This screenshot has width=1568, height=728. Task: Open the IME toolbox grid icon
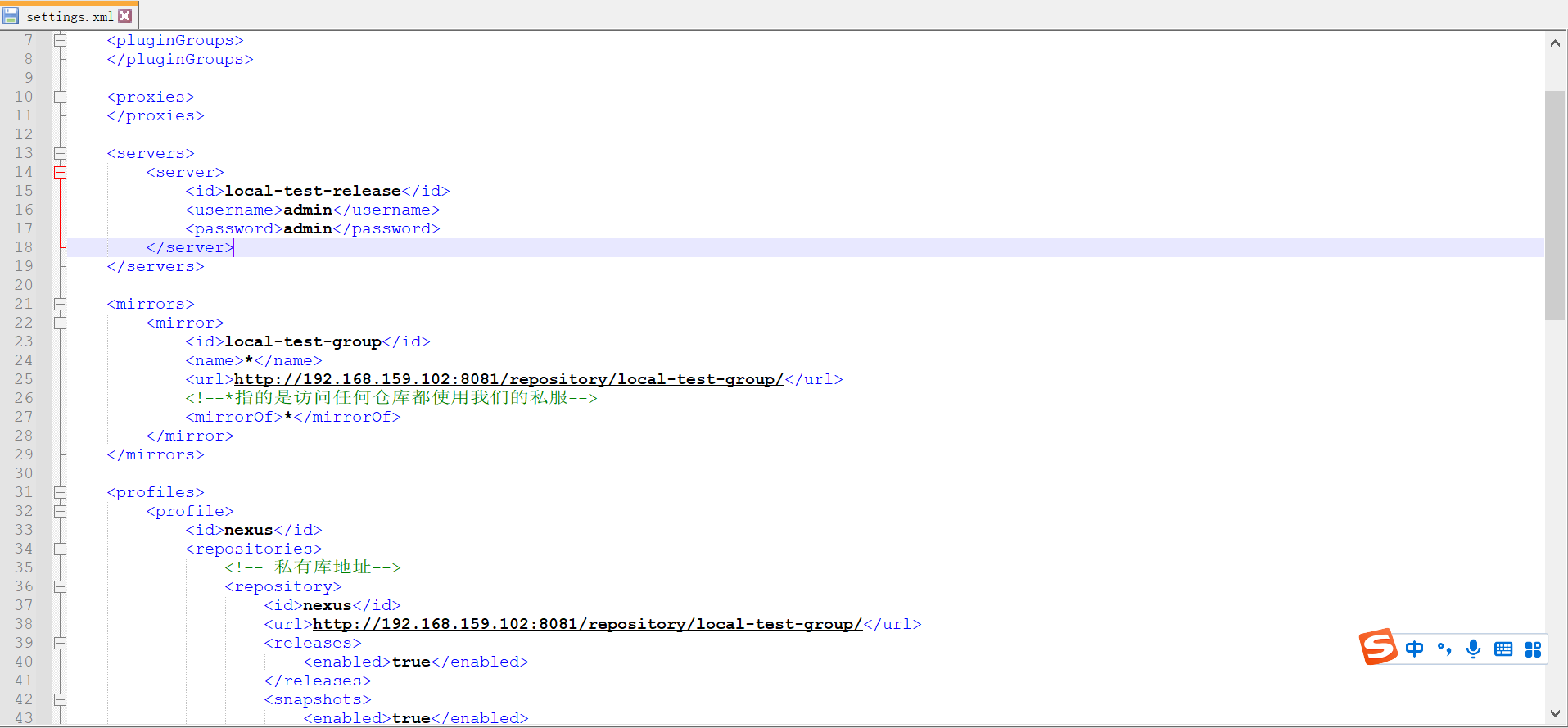[1533, 649]
